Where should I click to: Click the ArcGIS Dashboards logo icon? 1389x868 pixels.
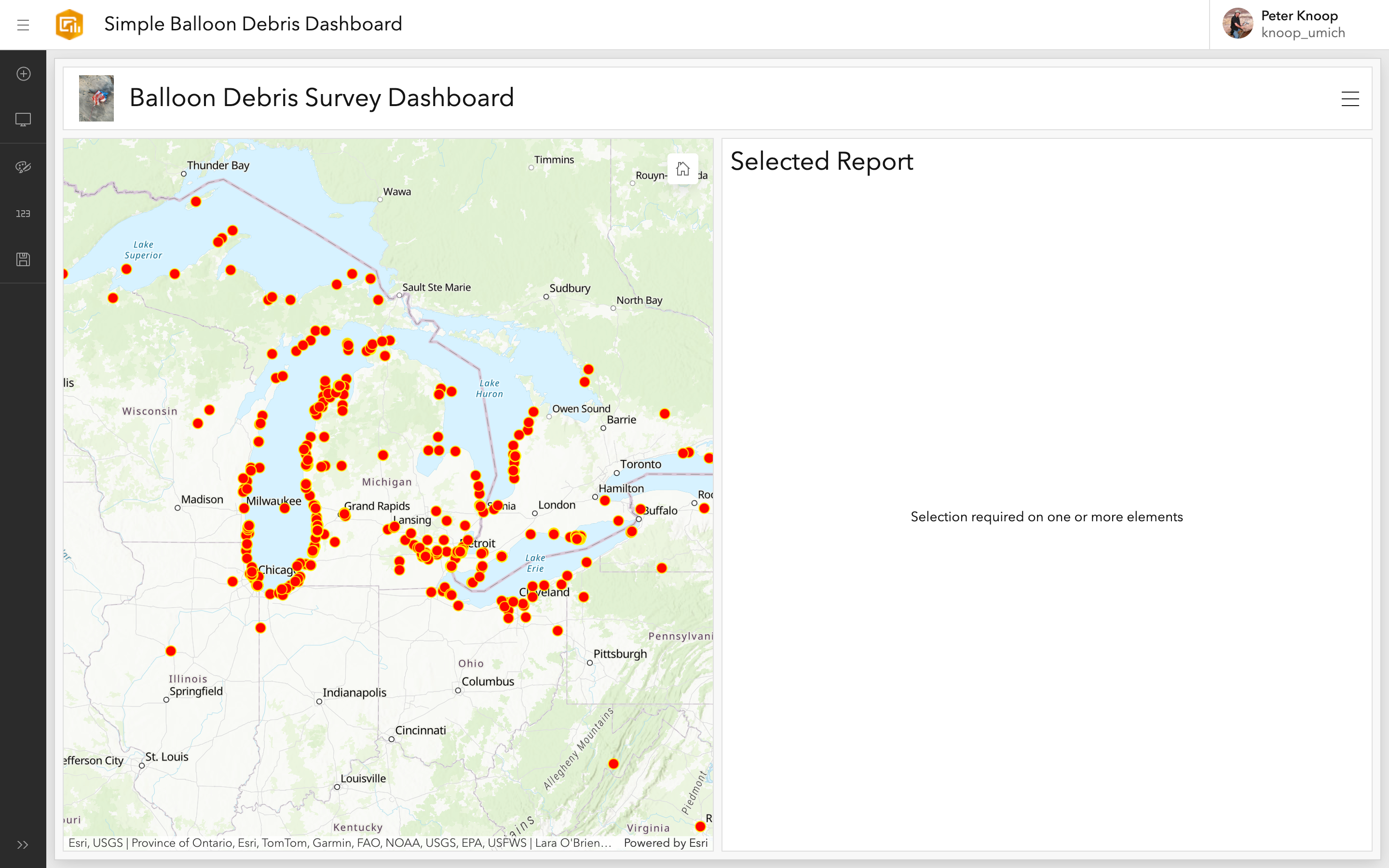pyautogui.click(x=69, y=25)
